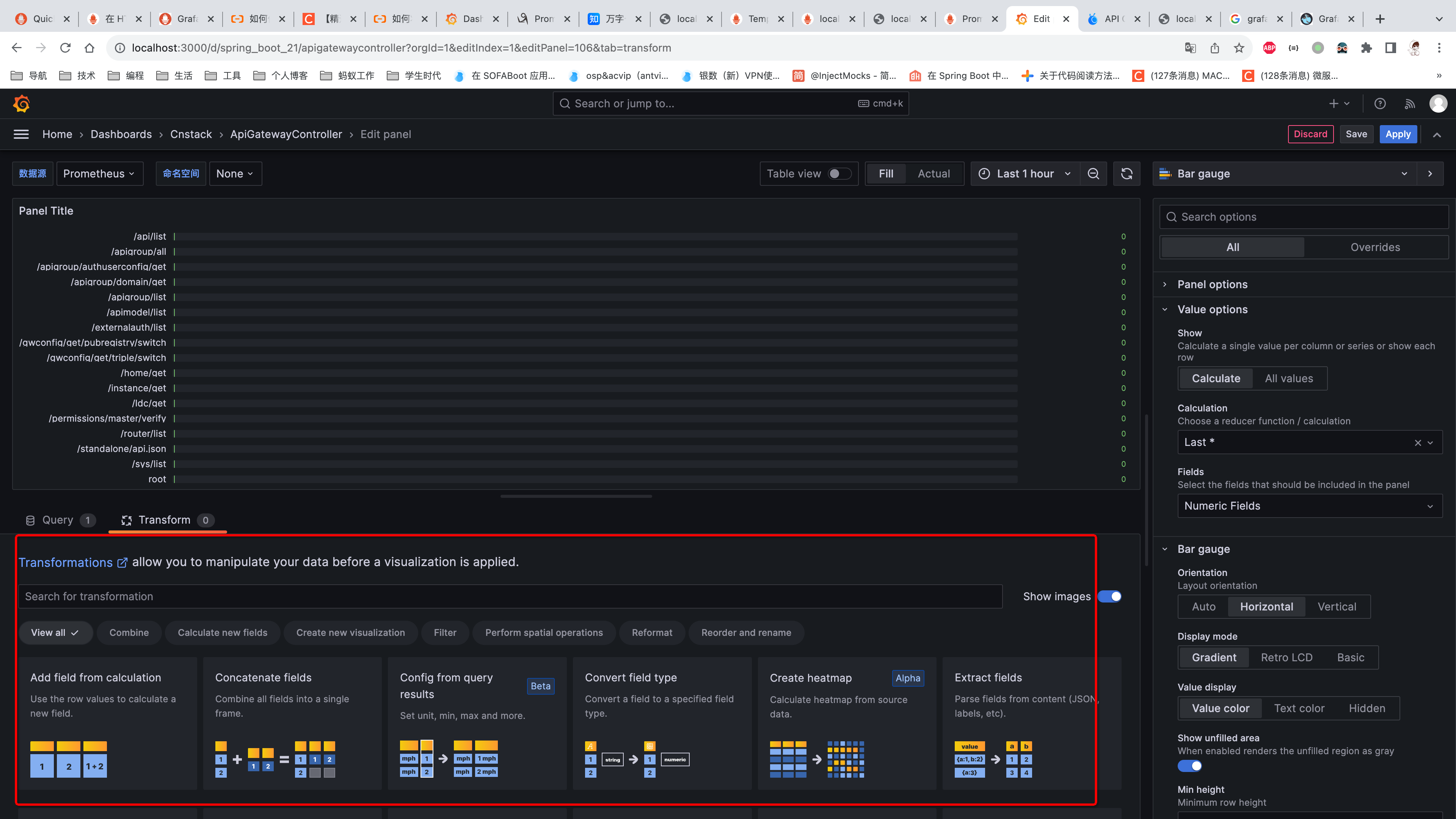The height and width of the screenshot is (819, 1456).
Task: Open the hamburger navigation menu
Action: 22,134
